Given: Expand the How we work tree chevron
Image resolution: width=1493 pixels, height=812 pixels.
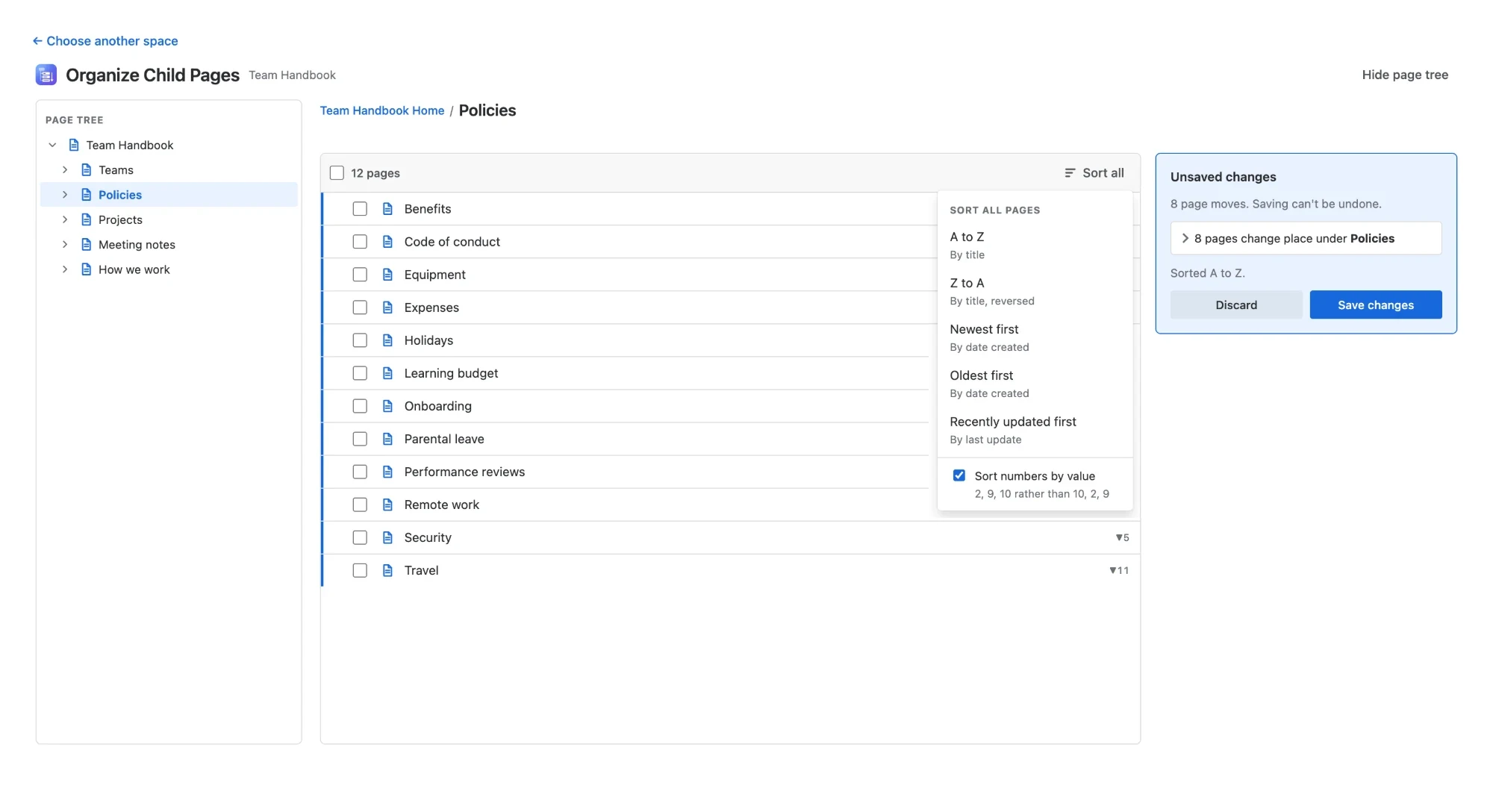Looking at the screenshot, I should coord(65,269).
